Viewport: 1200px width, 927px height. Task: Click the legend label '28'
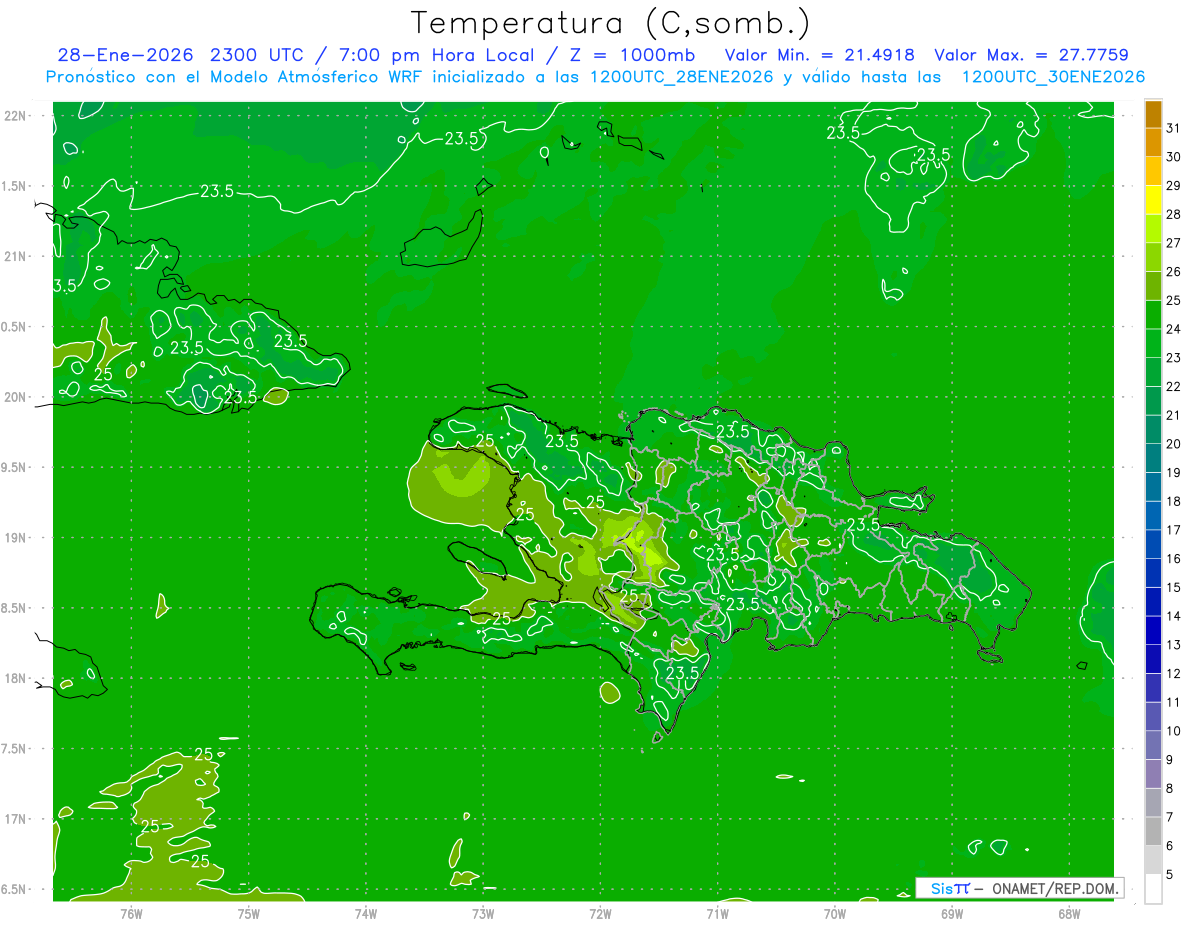[1174, 214]
